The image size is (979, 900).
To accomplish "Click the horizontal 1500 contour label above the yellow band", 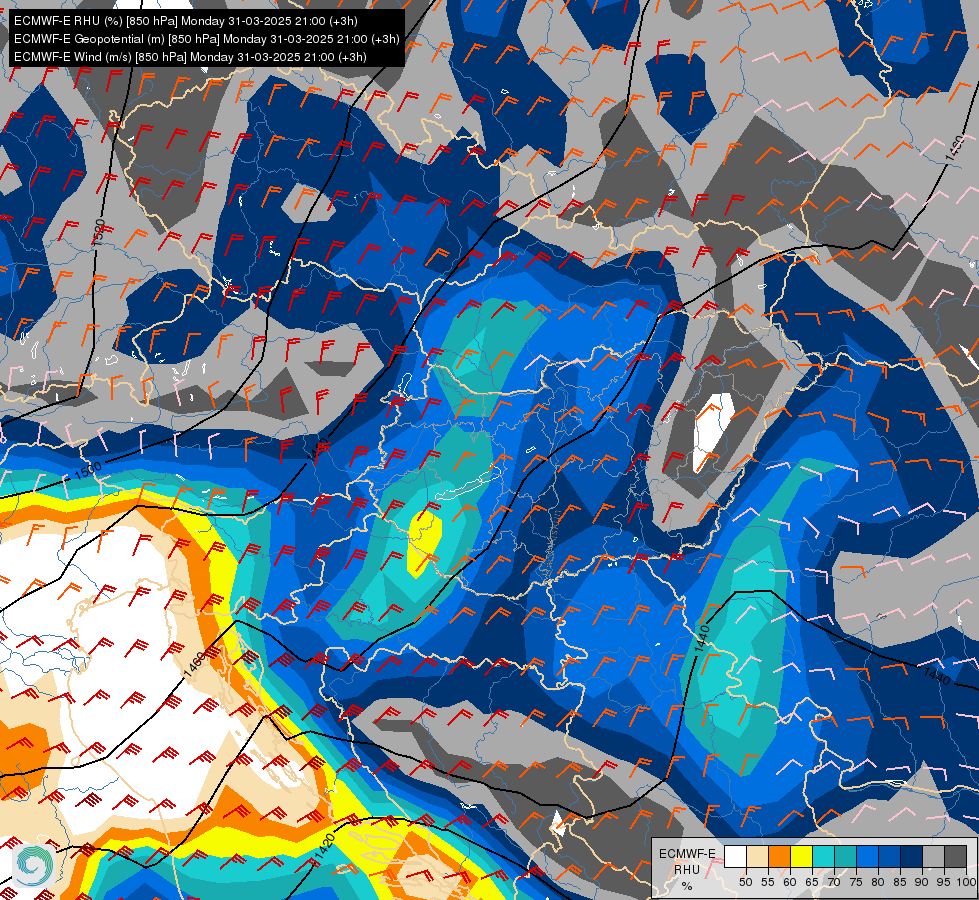I will (87, 471).
